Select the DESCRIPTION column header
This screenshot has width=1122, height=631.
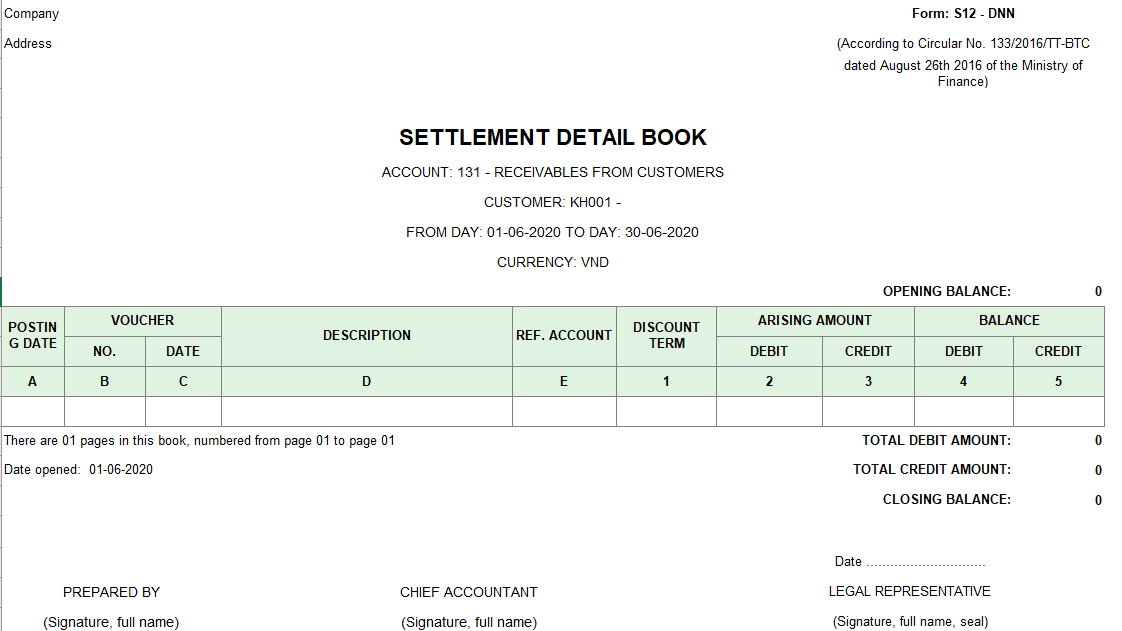pyautogui.click(x=366, y=335)
